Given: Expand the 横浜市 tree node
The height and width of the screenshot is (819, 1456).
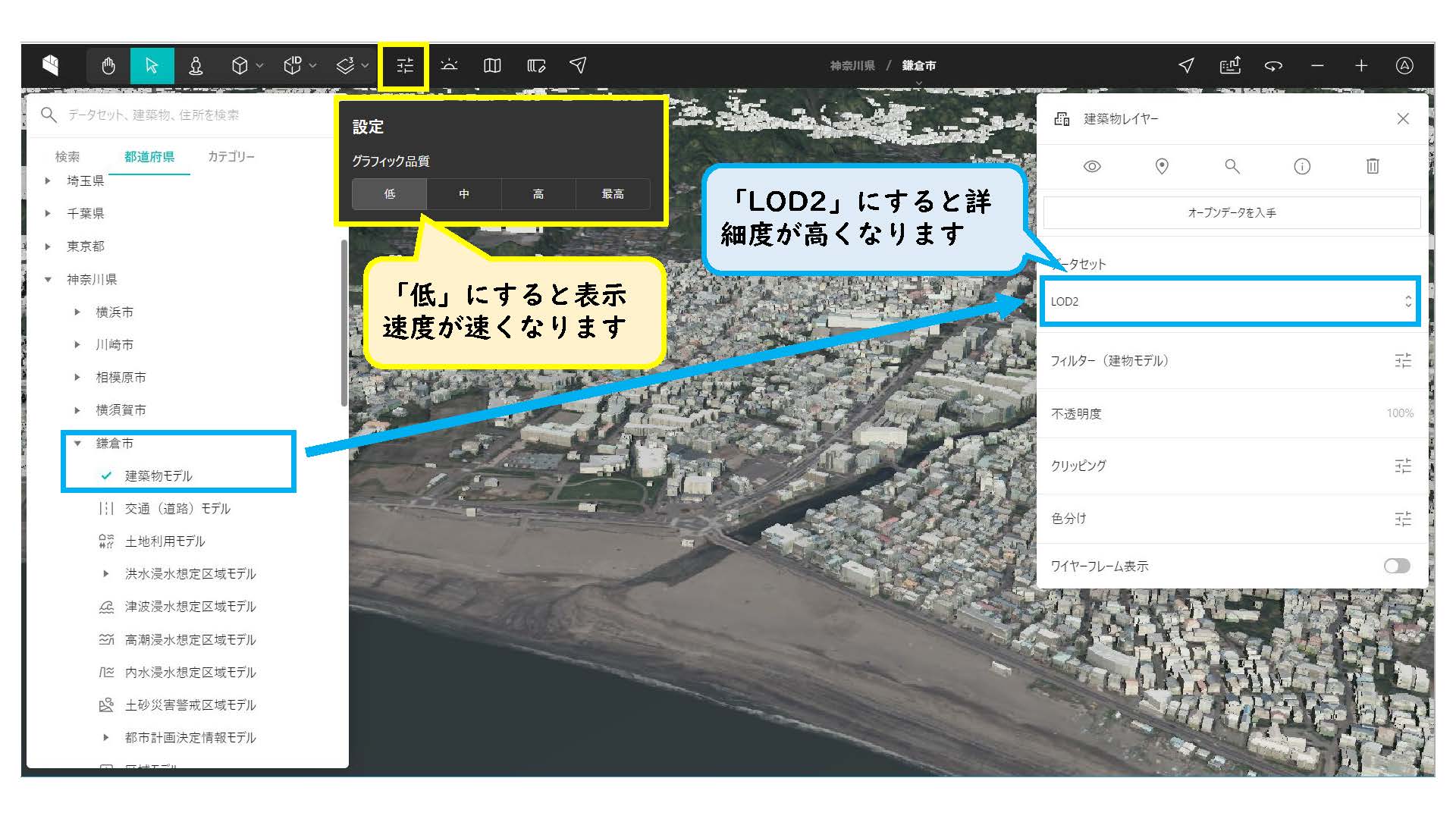Looking at the screenshot, I should tap(77, 312).
